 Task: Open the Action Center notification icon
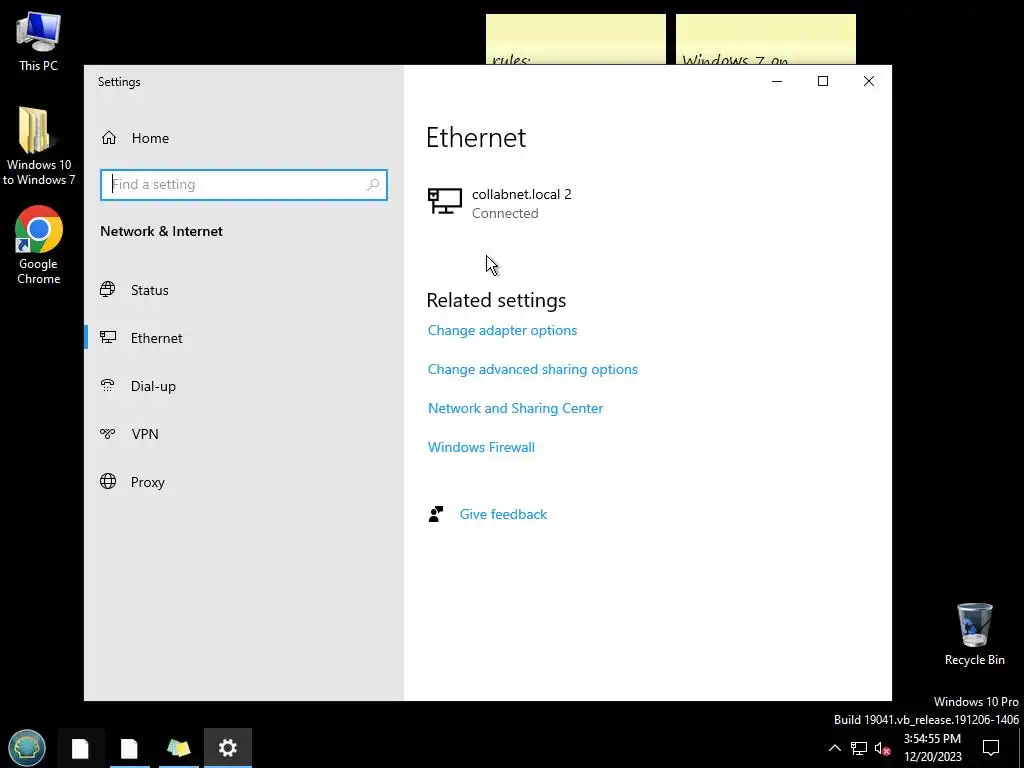click(991, 748)
